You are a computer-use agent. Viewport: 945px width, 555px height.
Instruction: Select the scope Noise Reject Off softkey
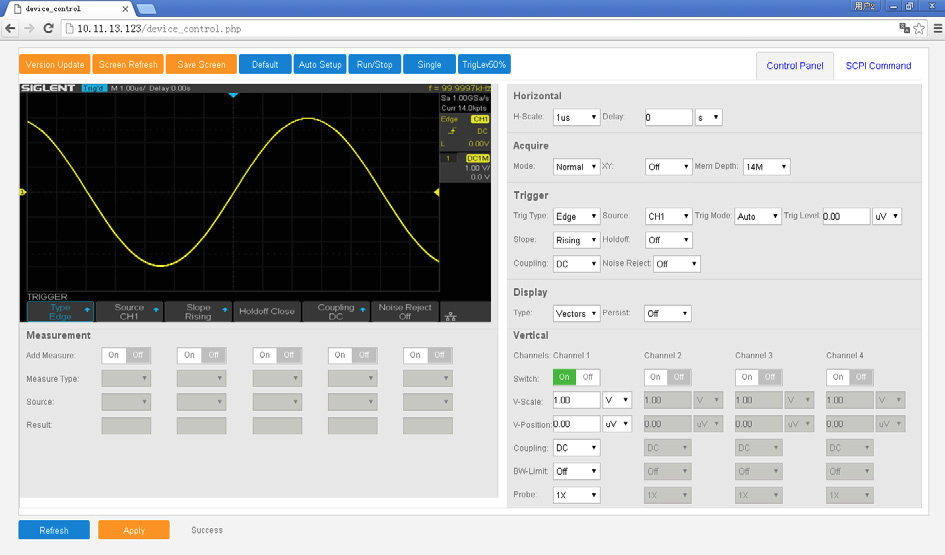coord(405,312)
